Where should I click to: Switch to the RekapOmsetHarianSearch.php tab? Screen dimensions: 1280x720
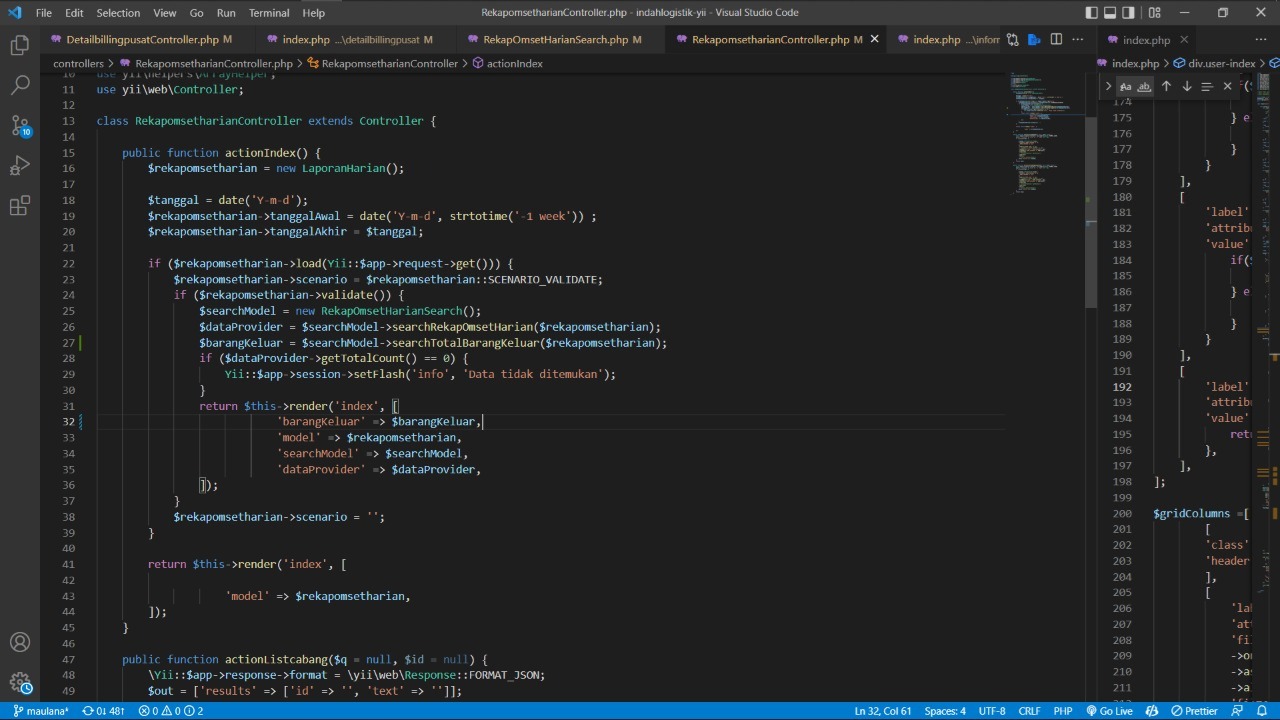tap(555, 40)
